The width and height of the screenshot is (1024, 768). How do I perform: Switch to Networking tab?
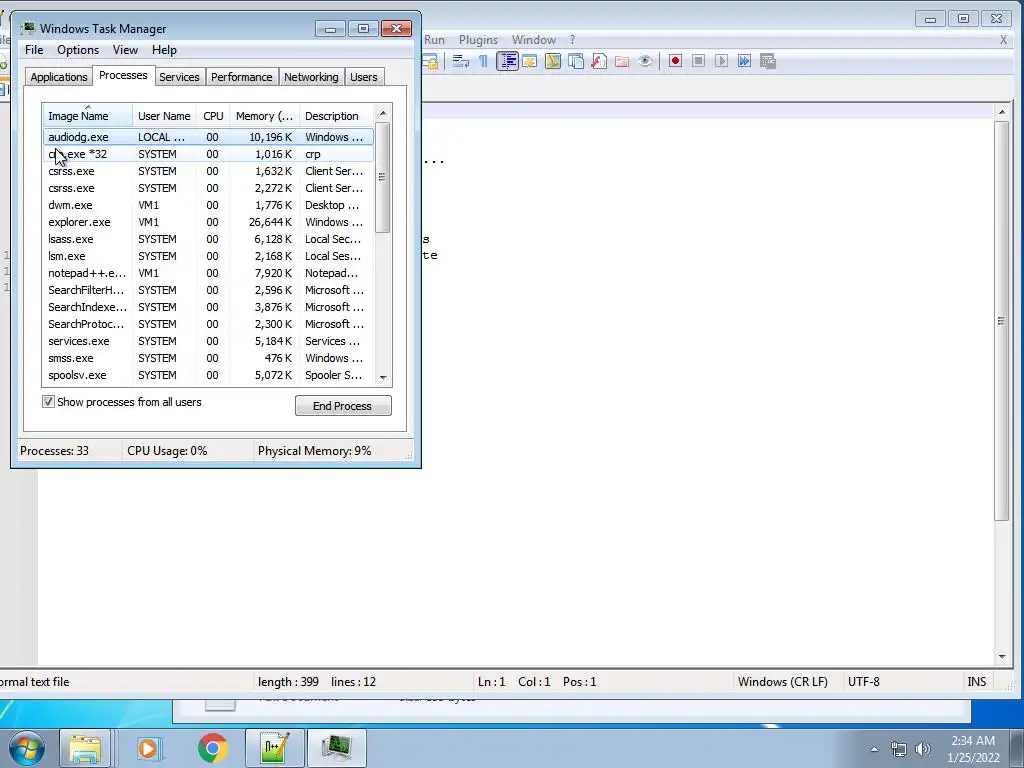311,77
